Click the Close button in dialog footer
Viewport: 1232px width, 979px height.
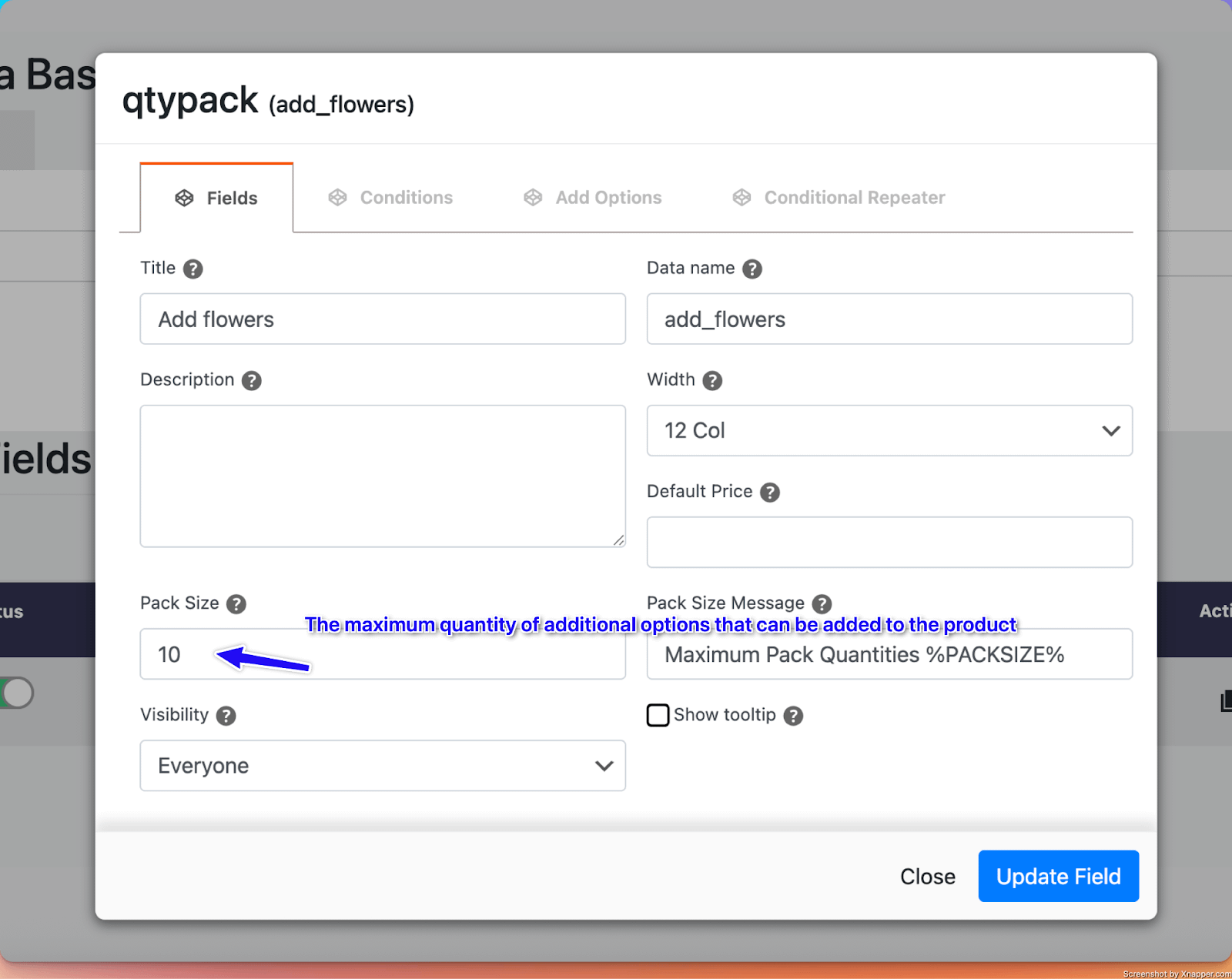point(927,877)
